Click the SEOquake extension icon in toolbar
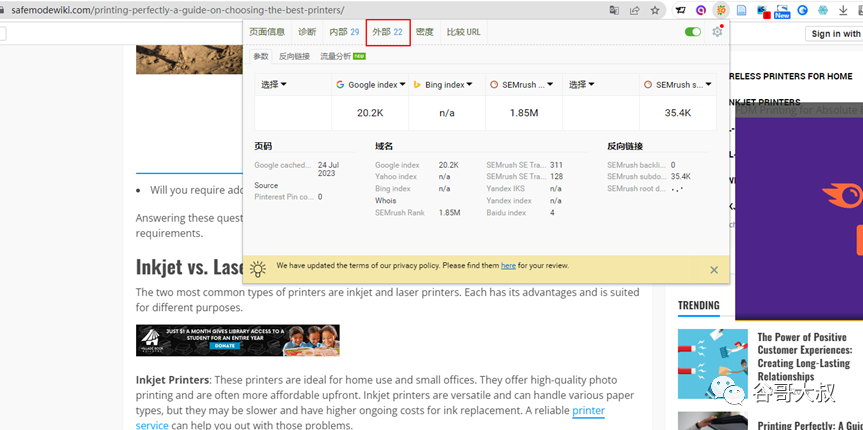 (719, 10)
